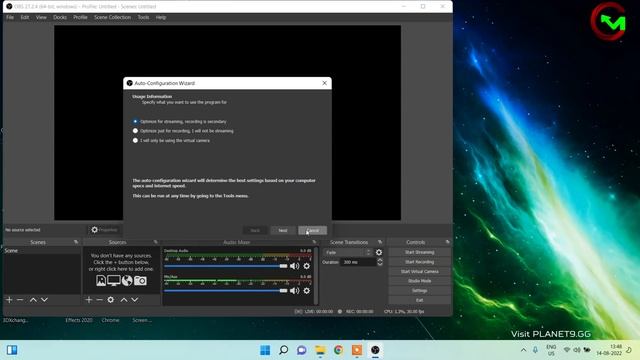Open Windows Start menu

pyautogui.click(x=265, y=350)
